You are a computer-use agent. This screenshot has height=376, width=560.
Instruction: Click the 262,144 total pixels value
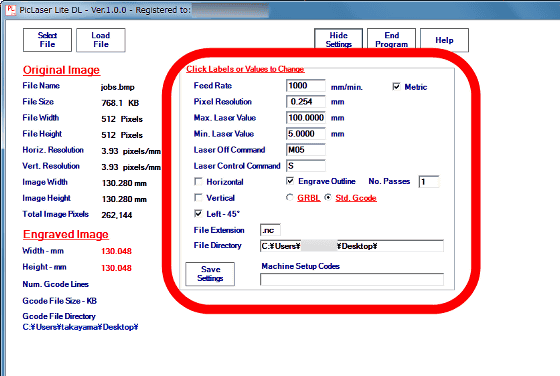116,215
